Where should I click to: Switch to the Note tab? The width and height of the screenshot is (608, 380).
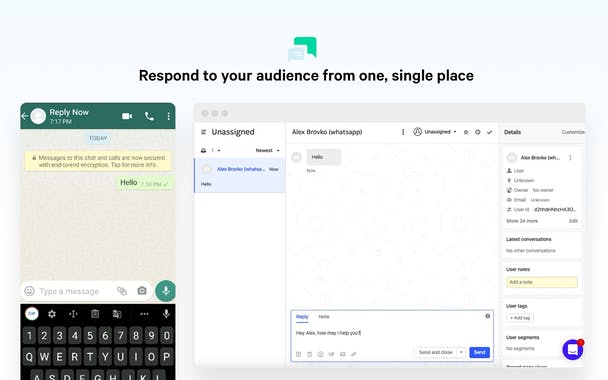(324, 317)
